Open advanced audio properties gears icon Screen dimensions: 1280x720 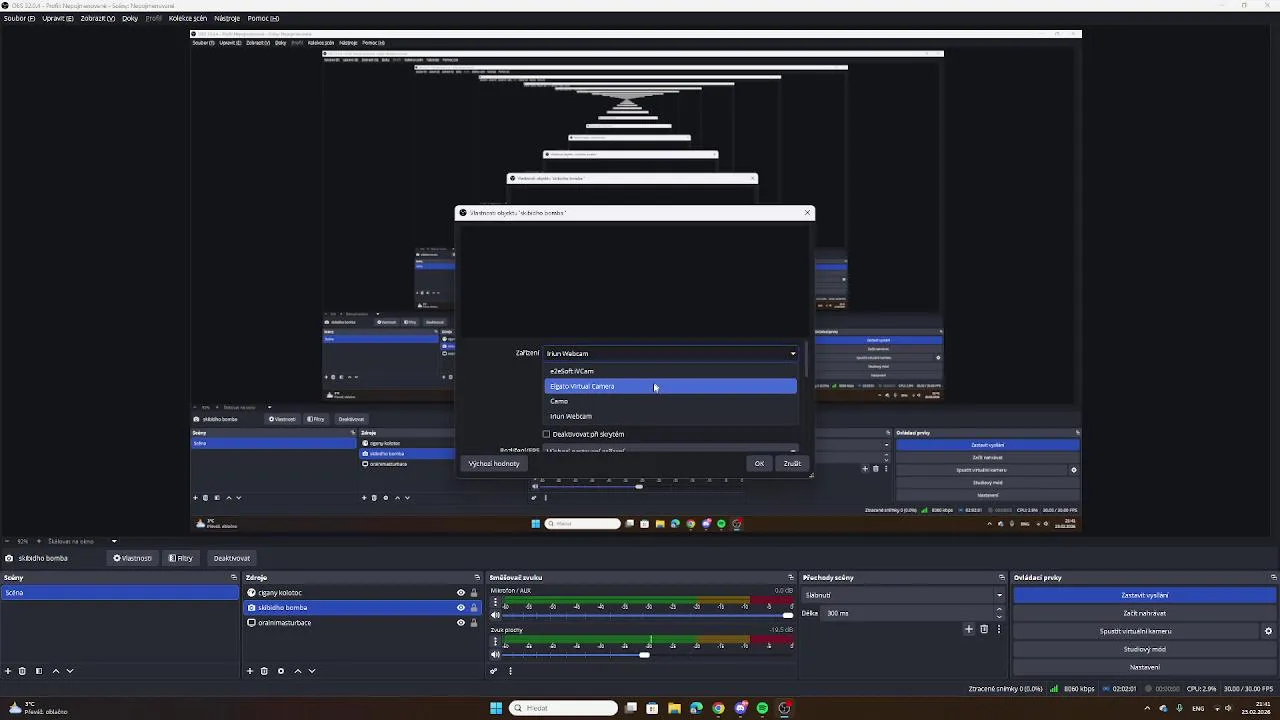[493, 671]
